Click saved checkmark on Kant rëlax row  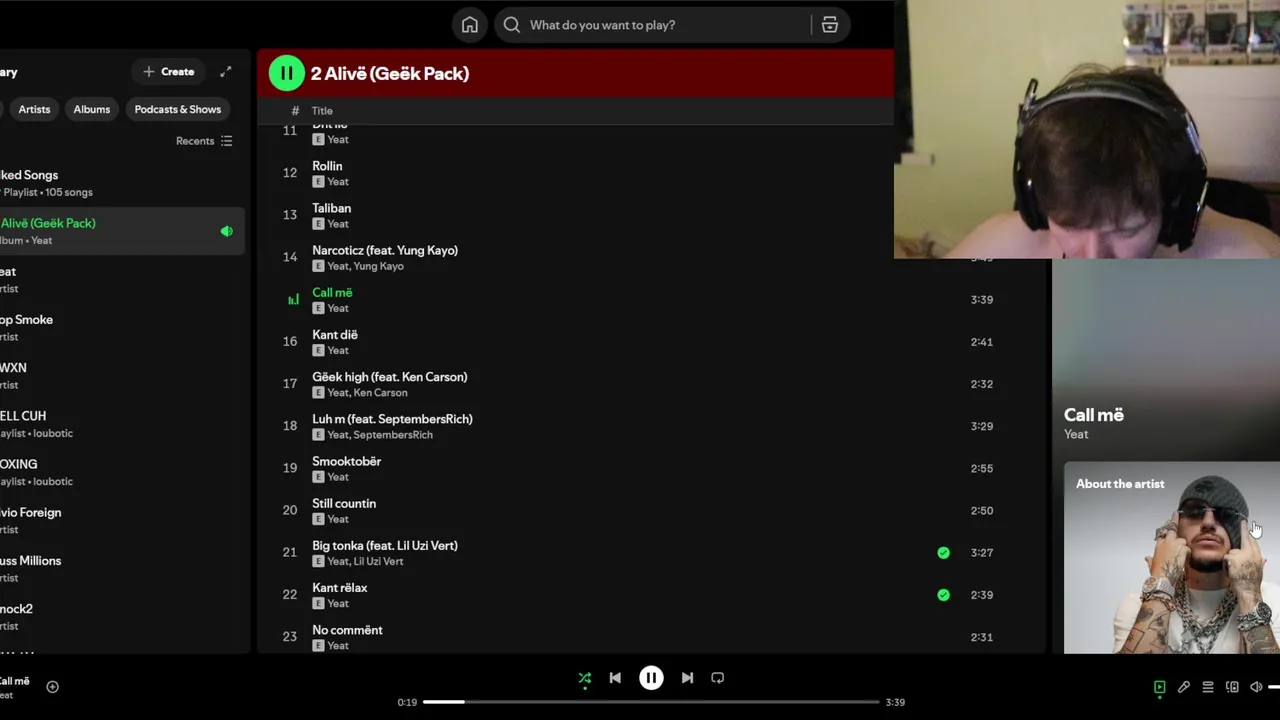[x=943, y=595]
